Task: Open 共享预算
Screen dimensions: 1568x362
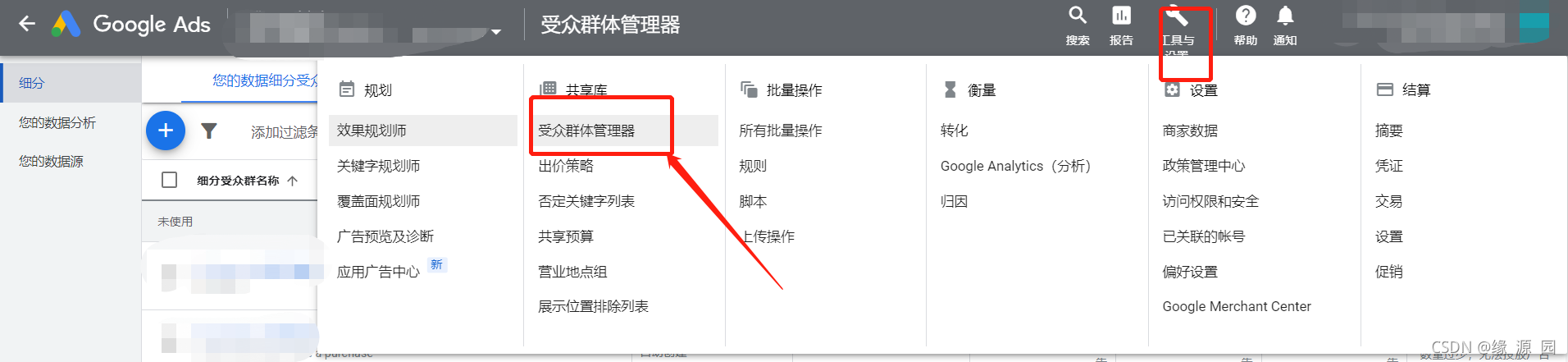Action: pyautogui.click(x=566, y=236)
